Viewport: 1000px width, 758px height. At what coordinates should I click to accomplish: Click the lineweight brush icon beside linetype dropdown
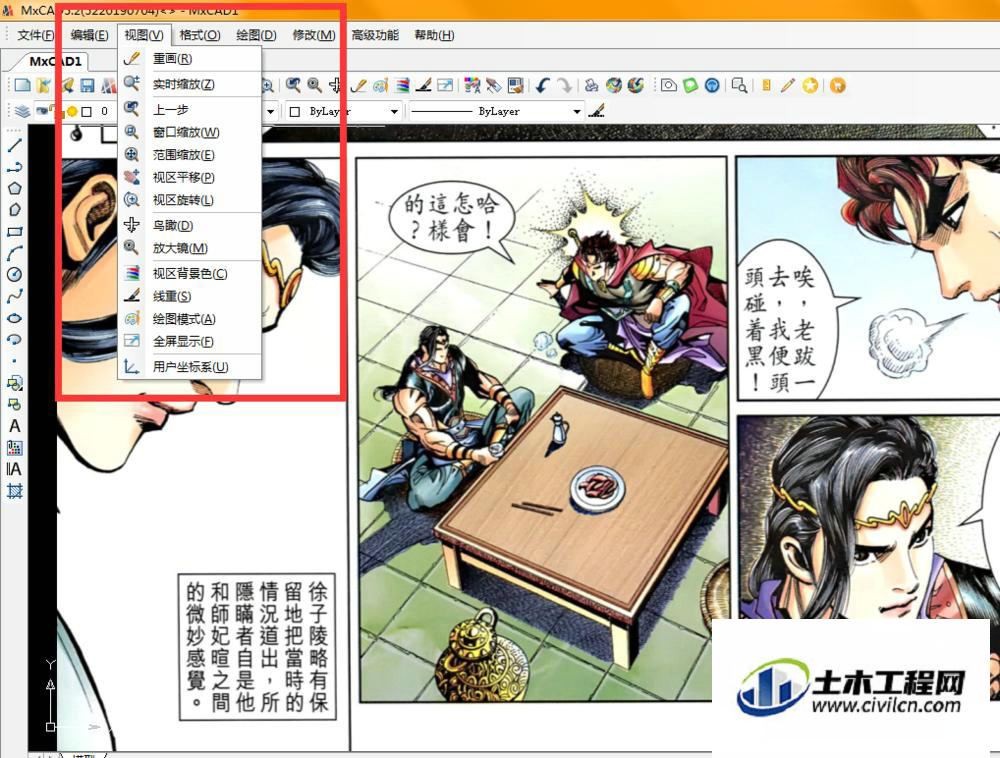[x=596, y=112]
